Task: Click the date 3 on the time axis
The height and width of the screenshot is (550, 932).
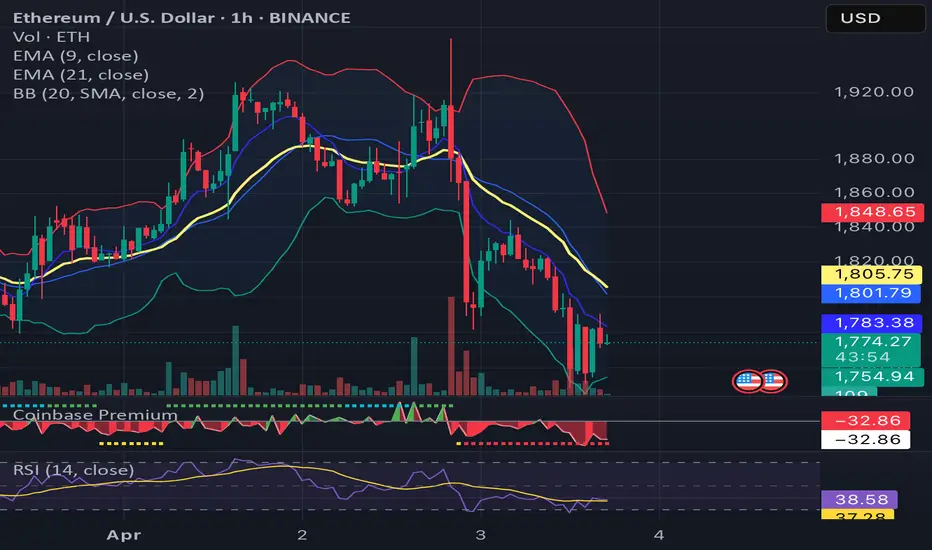Action: click(480, 535)
